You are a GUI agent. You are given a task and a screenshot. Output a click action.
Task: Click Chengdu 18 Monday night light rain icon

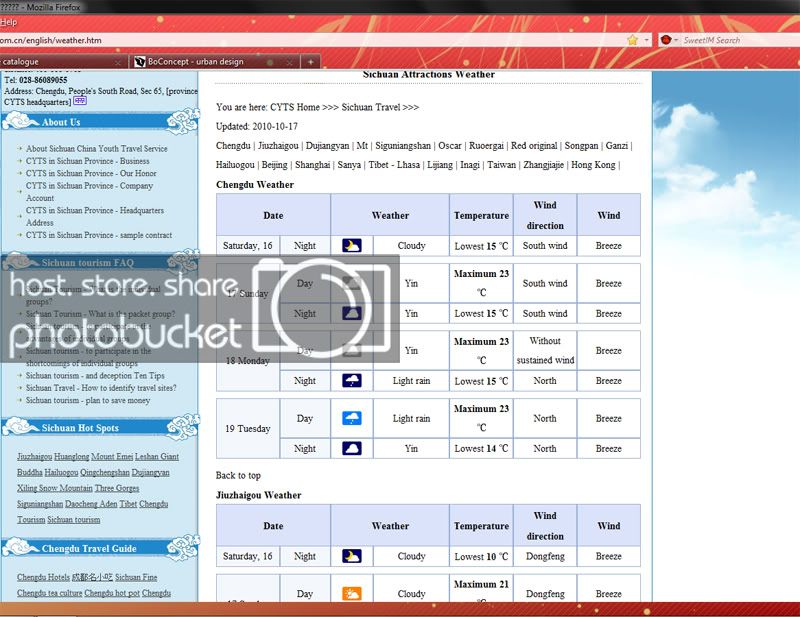click(x=352, y=381)
